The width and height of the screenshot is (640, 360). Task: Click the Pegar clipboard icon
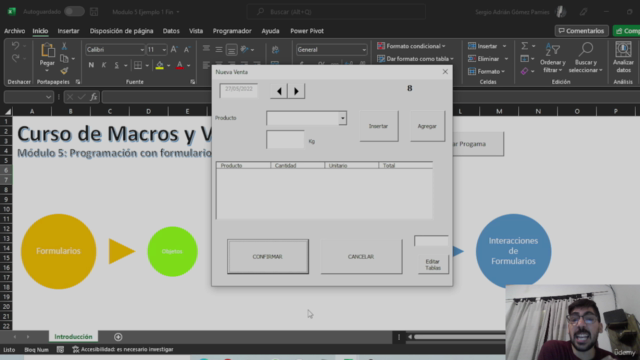tap(47, 50)
